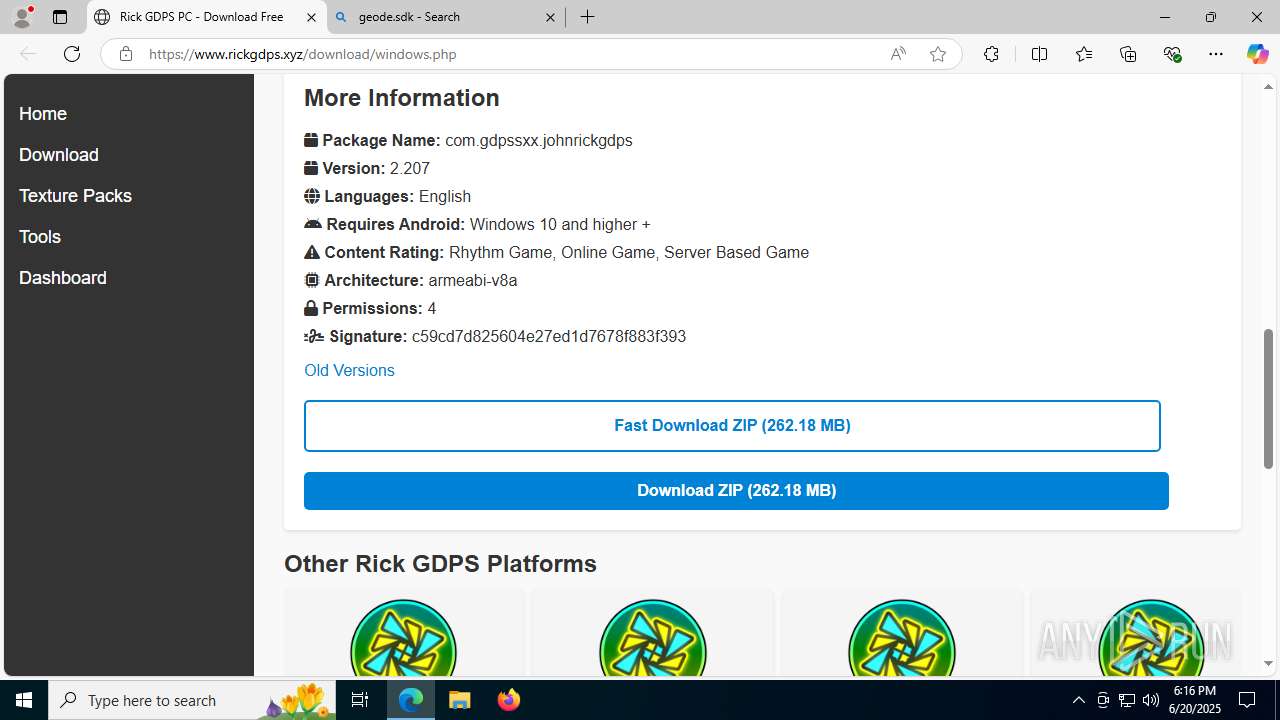Close the geode.sdk Search tab
This screenshot has width=1280, height=720.
(551, 17)
